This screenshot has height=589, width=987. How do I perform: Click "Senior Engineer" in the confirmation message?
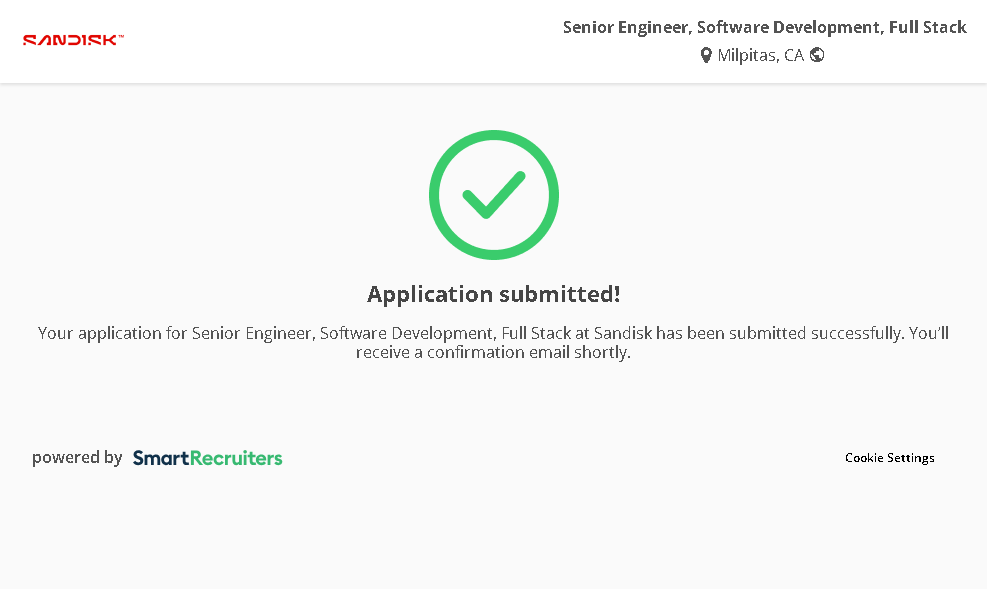click(252, 333)
